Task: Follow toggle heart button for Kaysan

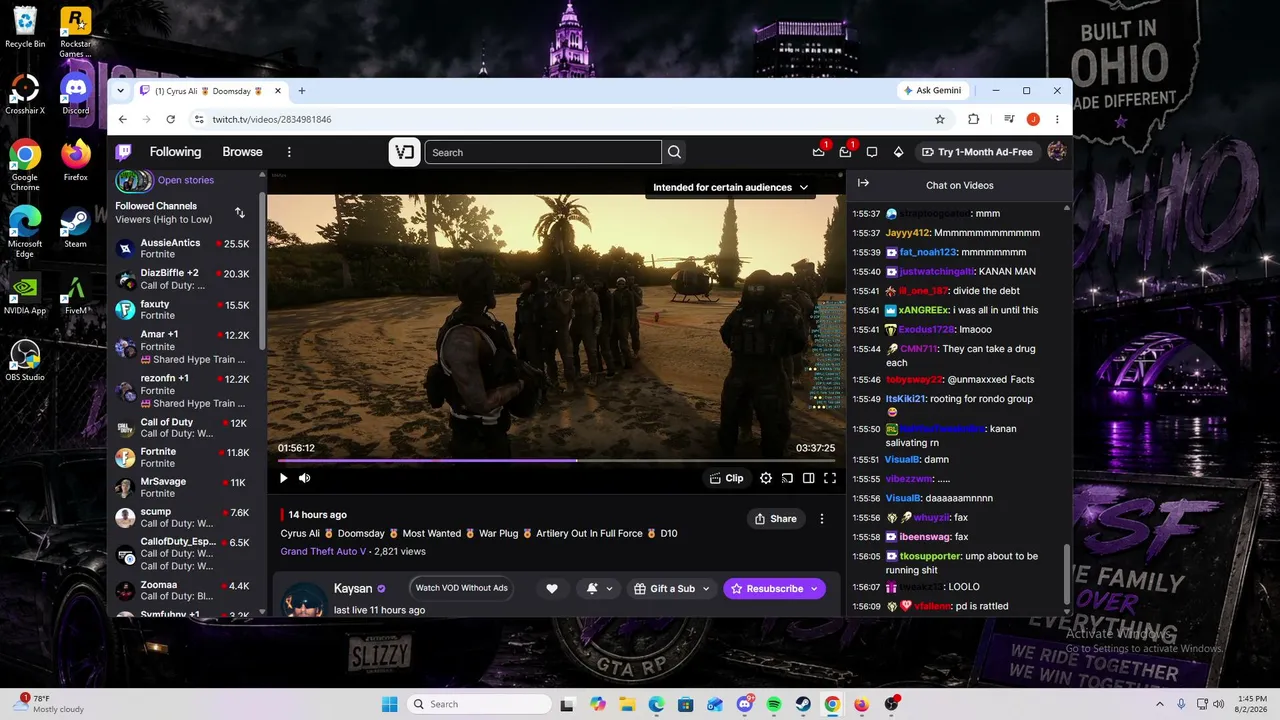Action: [x=552, y=589]
